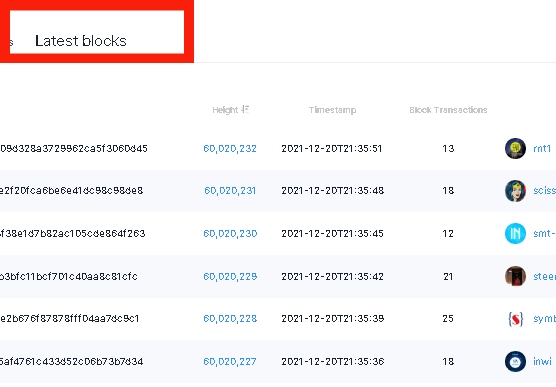Click the block hash ending in 05cde864f263
556x387 pixels.
73,233
